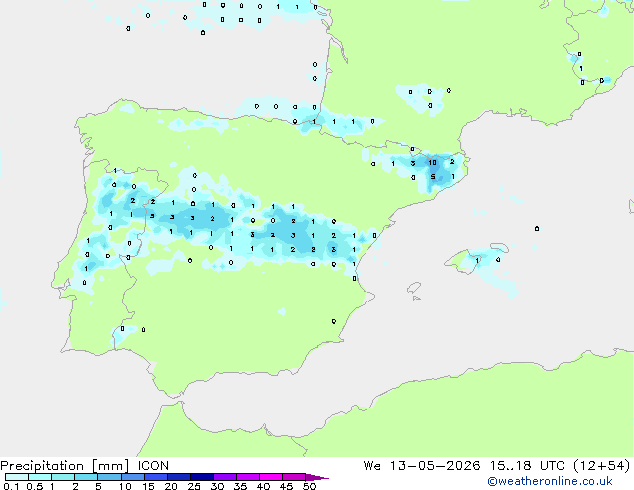The image size is (634, 490).
Task: Click the "UTC" label
Action: click(552, 466)
